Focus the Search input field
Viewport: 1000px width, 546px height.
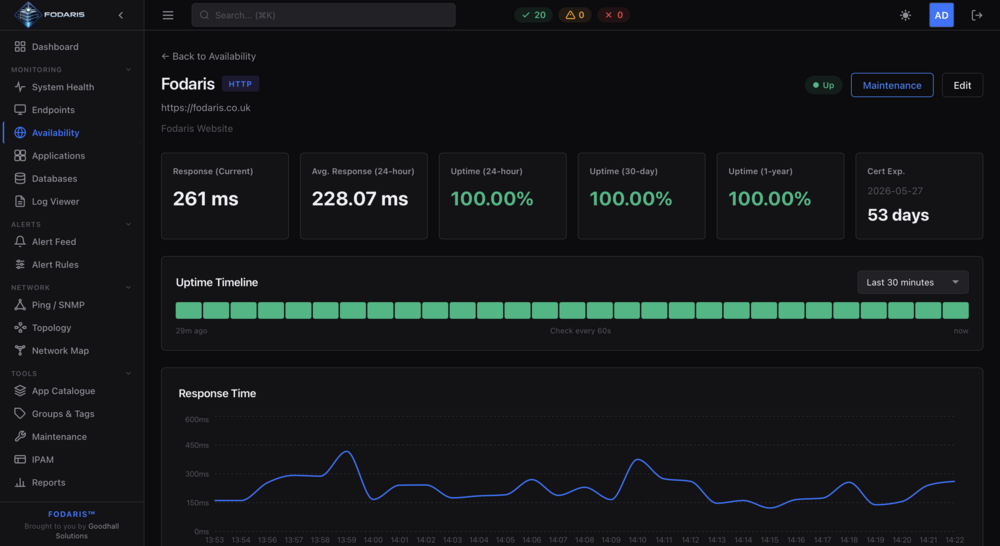click(323, 15)
